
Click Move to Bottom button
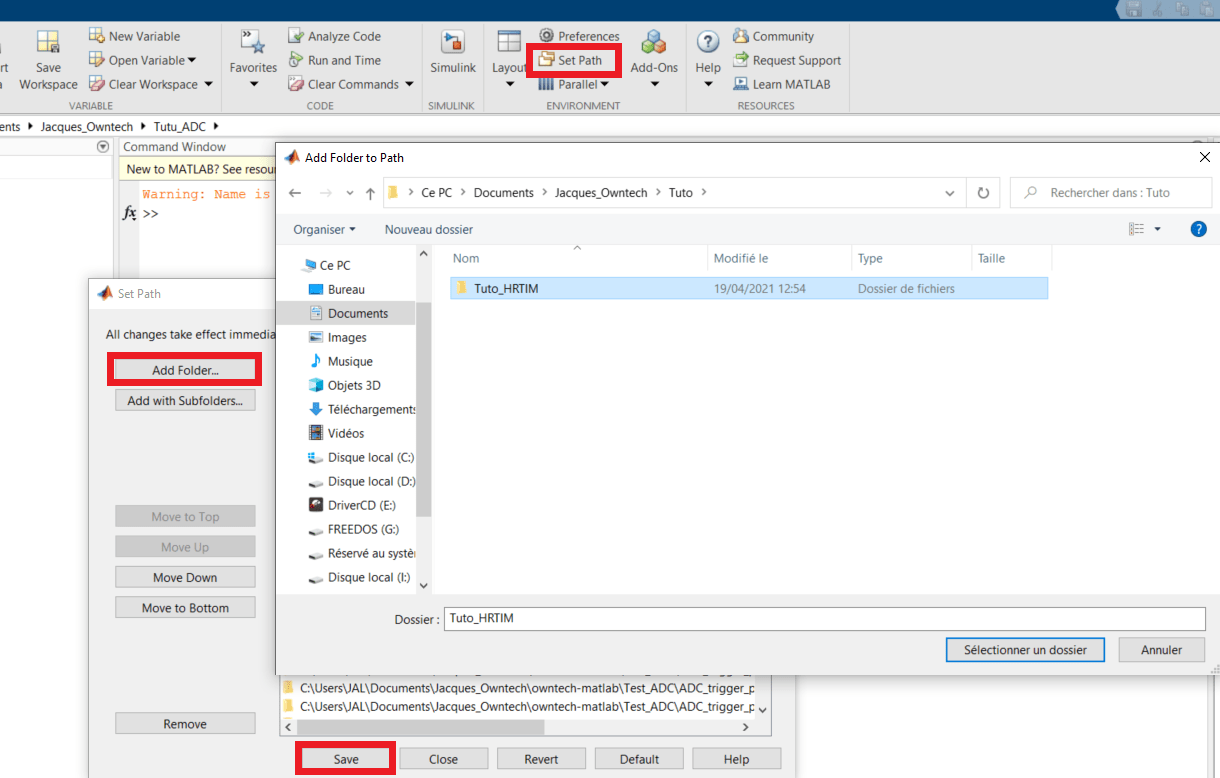click(185, 608)
